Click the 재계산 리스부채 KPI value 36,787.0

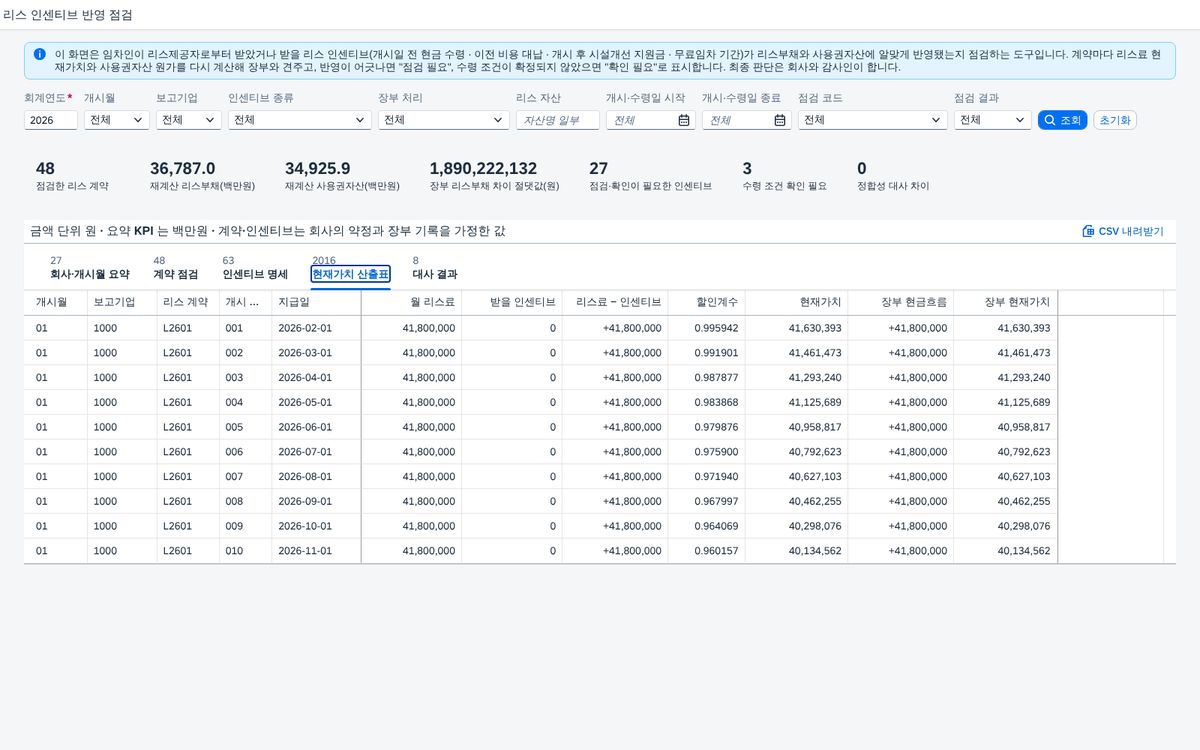click(183, 168)
